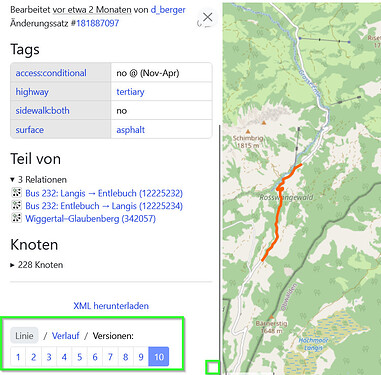This screenshot has width=381, height=375.
Task: Open changeset #181887097
Action: point(97,23)
